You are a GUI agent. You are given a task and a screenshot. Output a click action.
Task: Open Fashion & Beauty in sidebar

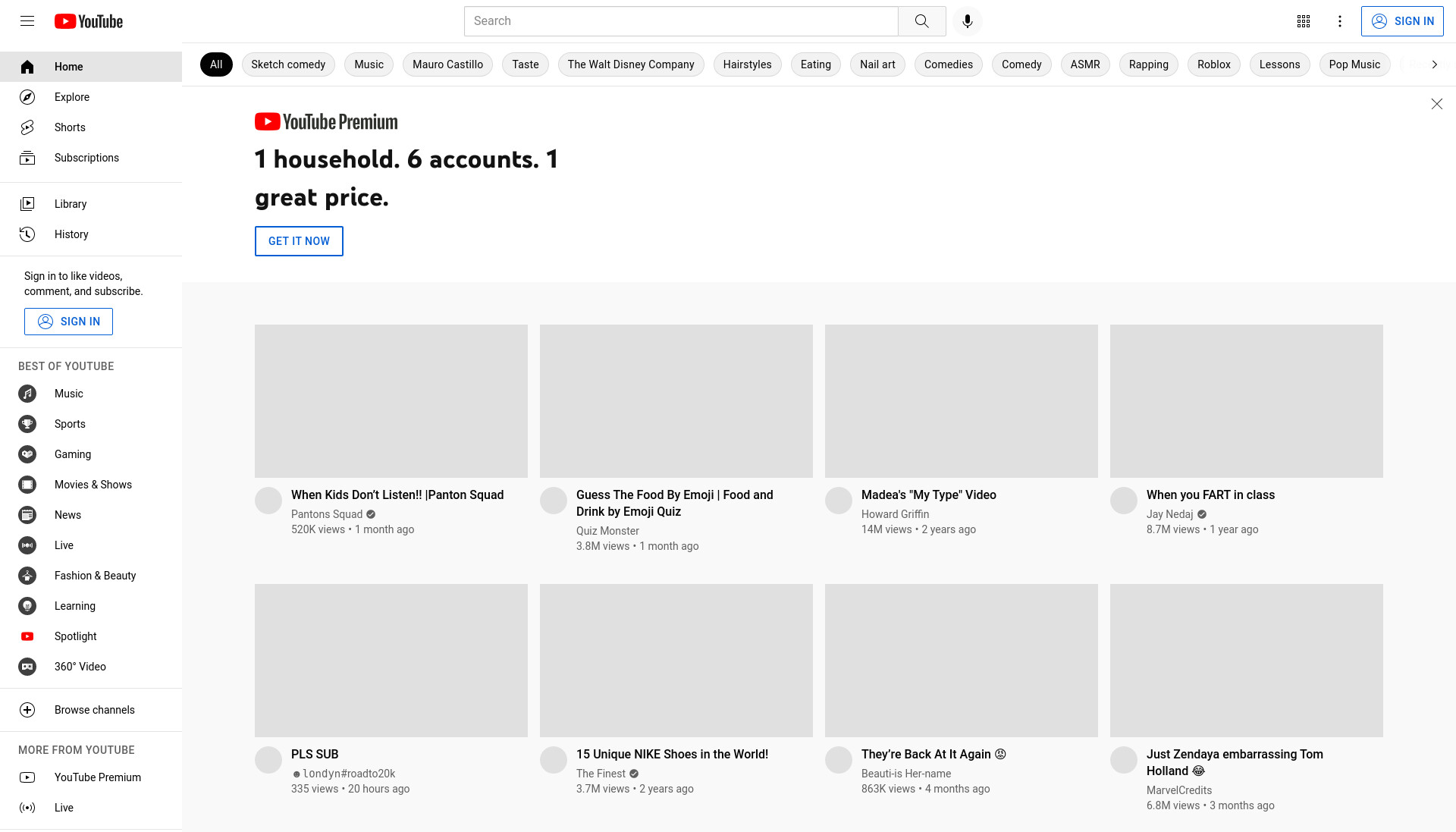pyautogui.click(x=91, y=576)
